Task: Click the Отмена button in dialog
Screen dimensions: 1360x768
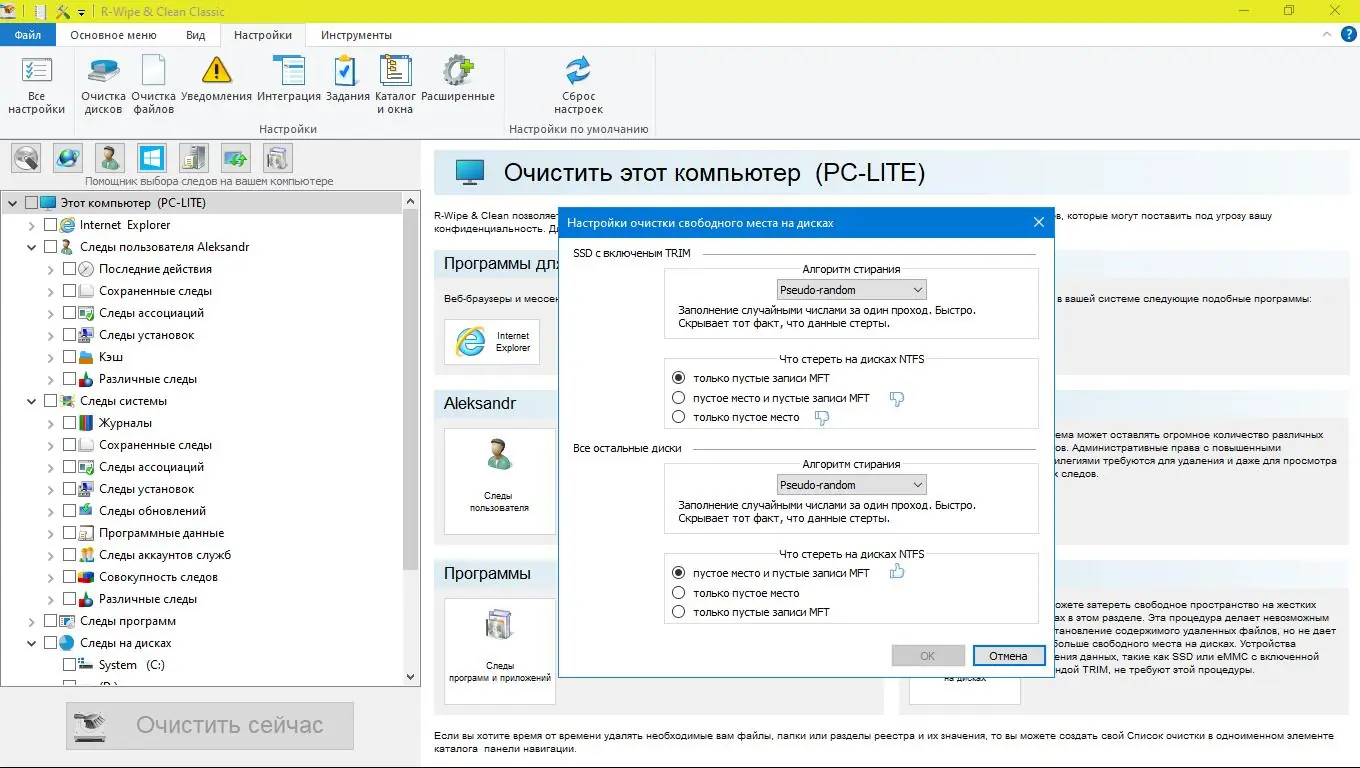Action: [x=1008, y=656]
